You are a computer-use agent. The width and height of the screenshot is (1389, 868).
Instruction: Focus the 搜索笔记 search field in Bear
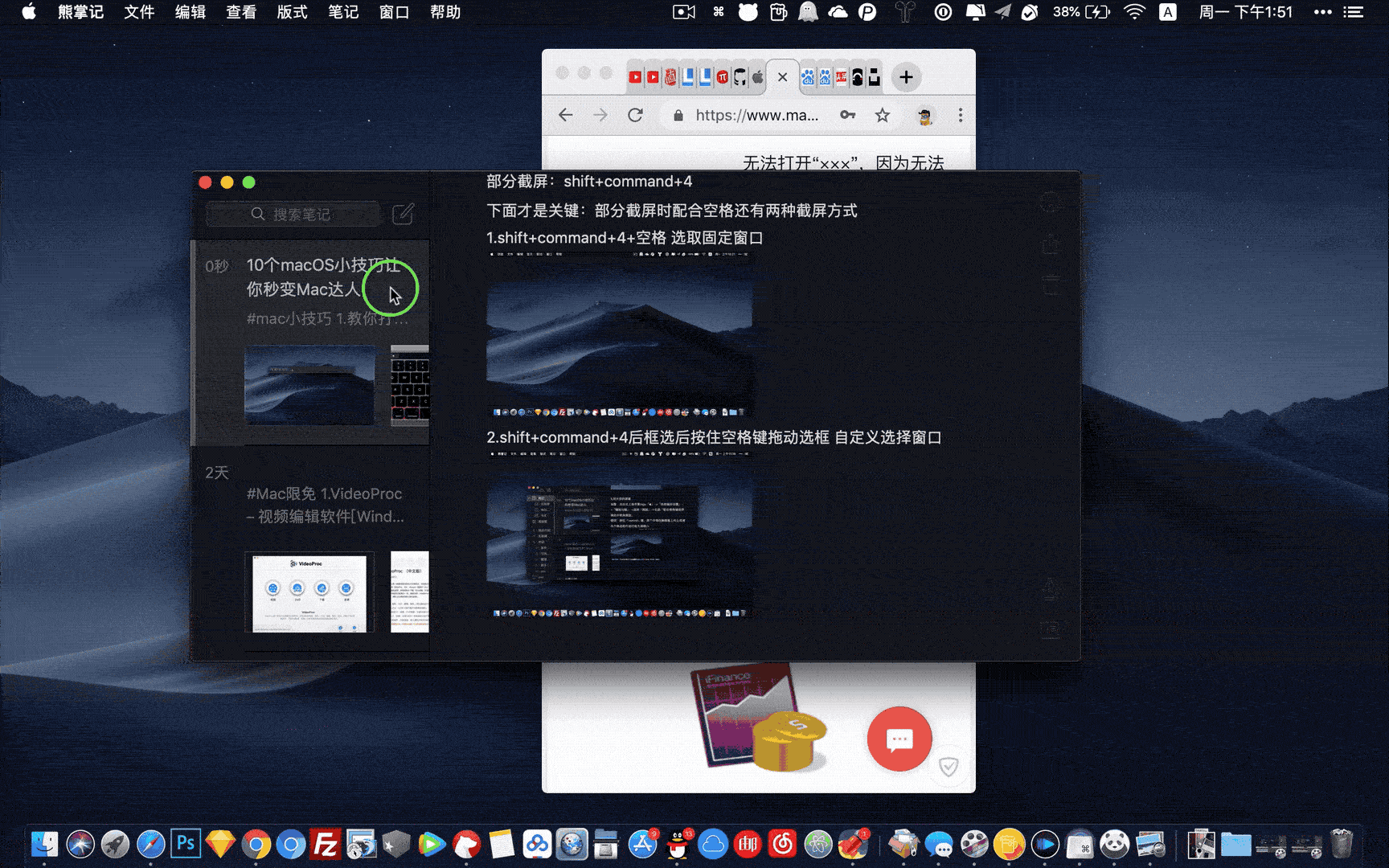click(x=293, y=215)
